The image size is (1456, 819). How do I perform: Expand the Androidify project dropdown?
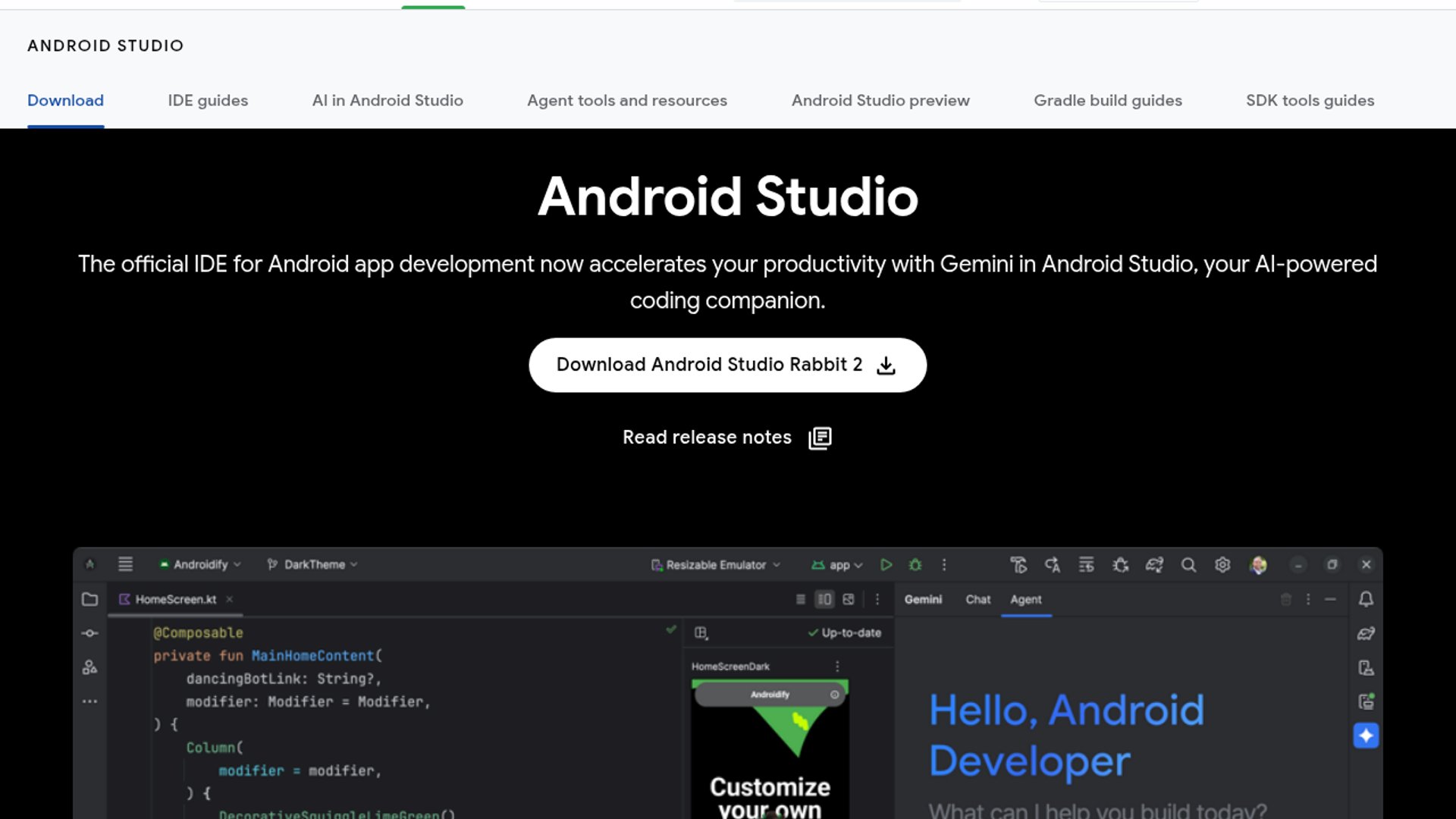pyautogui.click(x=201, y=564)
